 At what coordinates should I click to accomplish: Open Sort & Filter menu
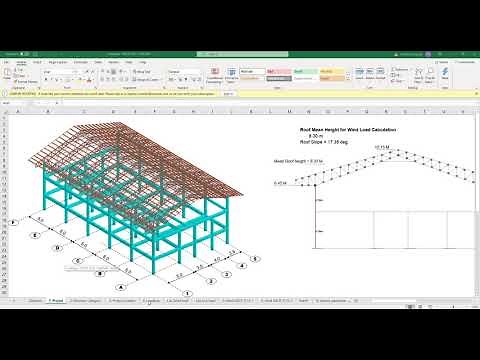coord(419,76)
